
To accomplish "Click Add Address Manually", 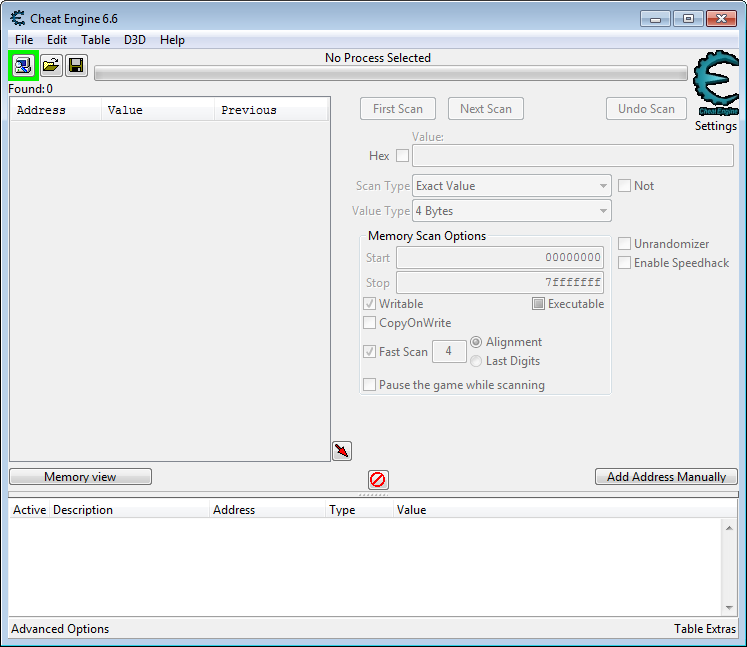I will (666, 477).
